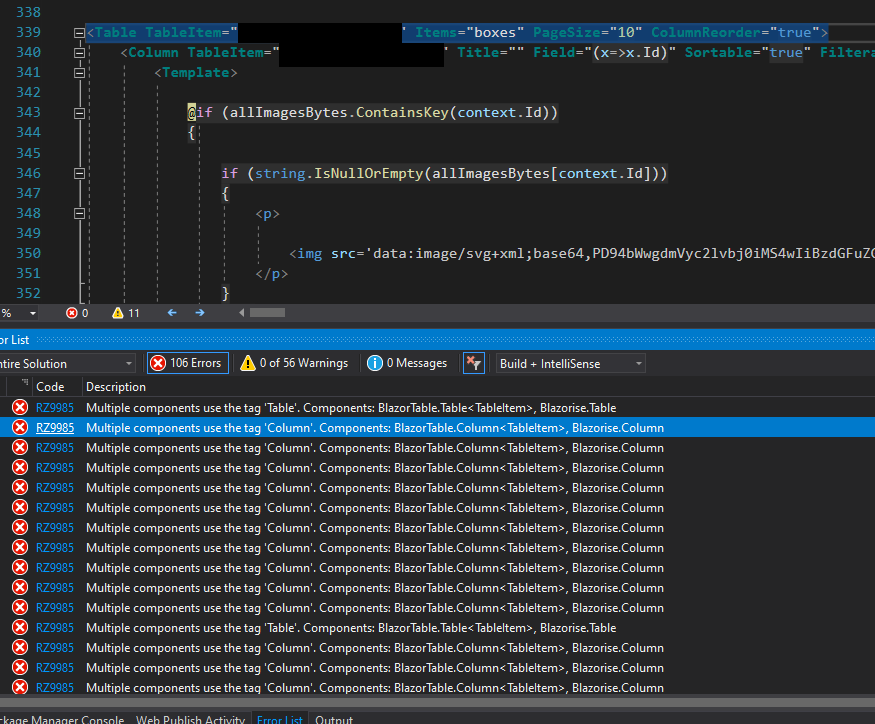The image size is (875, 724).
Task: Click the navigate forward arrow in editor status bar
Action: pos(198,312)
